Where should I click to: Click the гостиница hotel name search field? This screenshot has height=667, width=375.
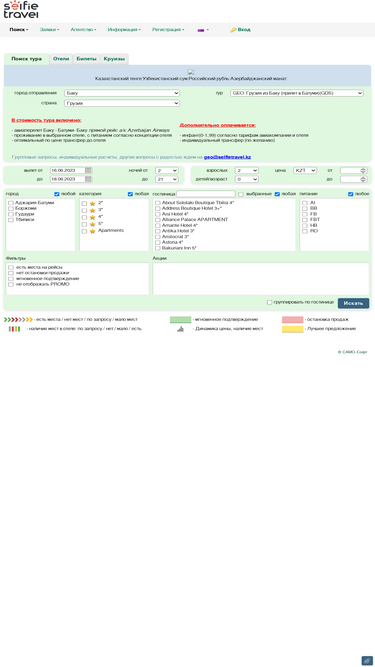[206, 194]
